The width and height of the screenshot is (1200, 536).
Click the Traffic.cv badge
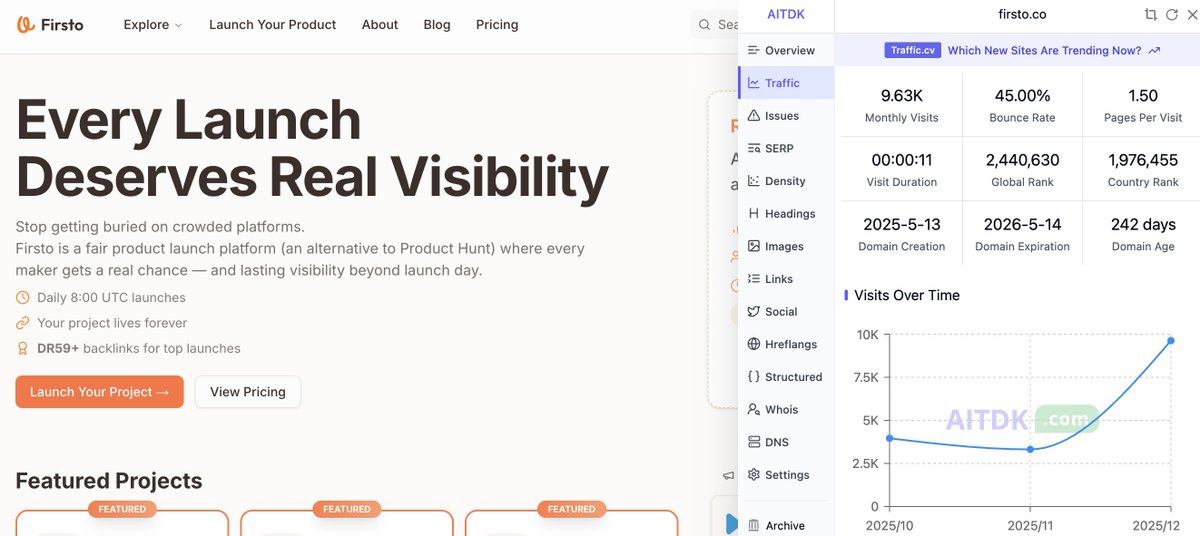[913, 50]
